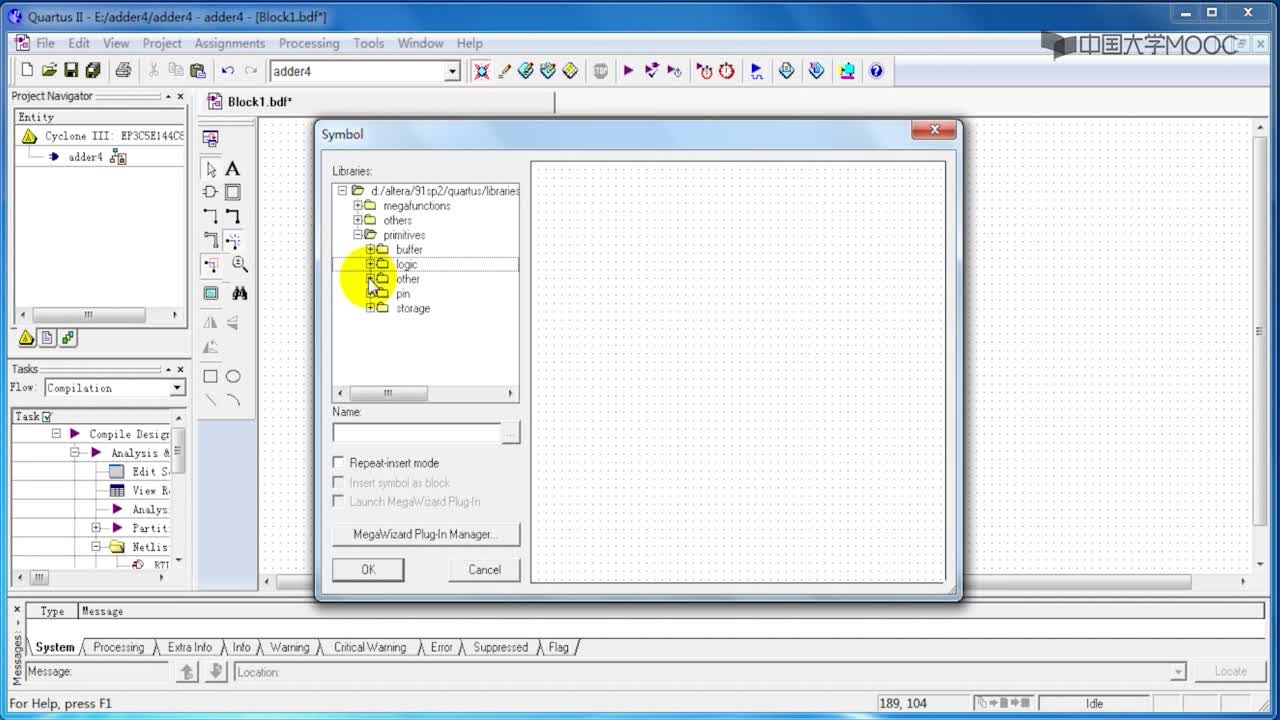Select the Selection arrow tool
Viewport: 1280px width, 720px height.
210,169
